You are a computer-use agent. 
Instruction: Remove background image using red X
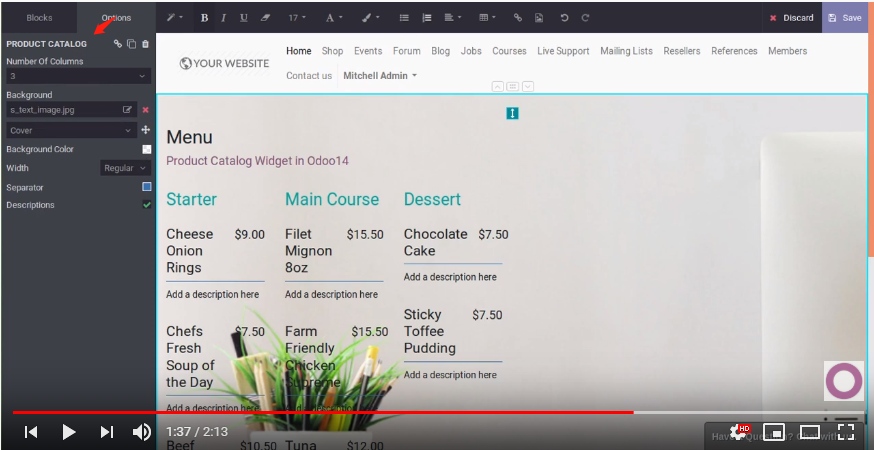[x=145, y=110]
